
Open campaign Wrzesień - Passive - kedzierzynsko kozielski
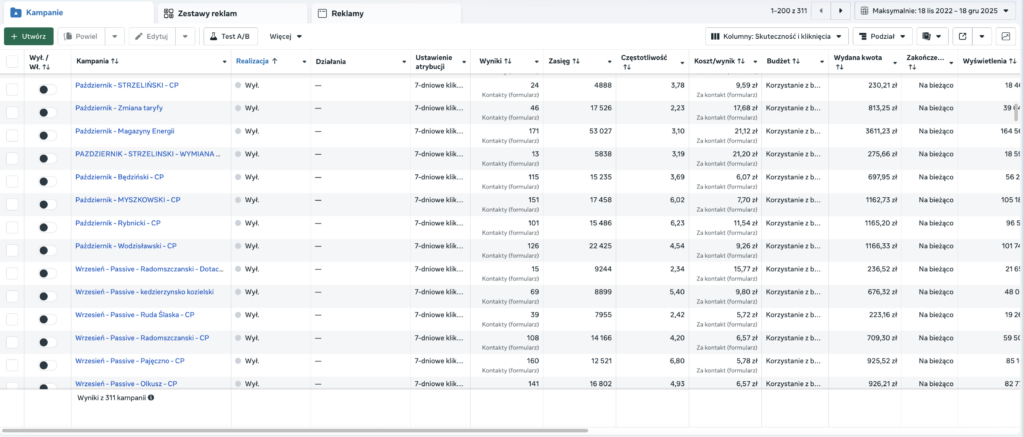144,291
